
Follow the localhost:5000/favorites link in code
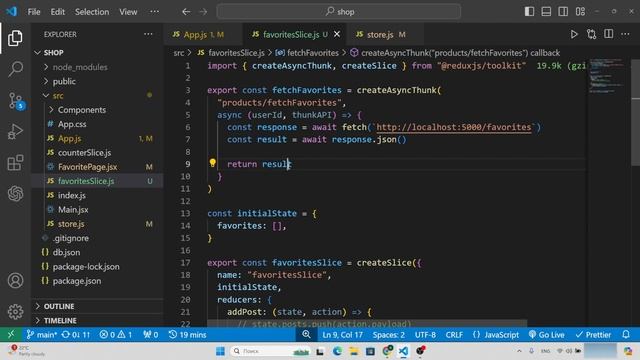(453, 127)
